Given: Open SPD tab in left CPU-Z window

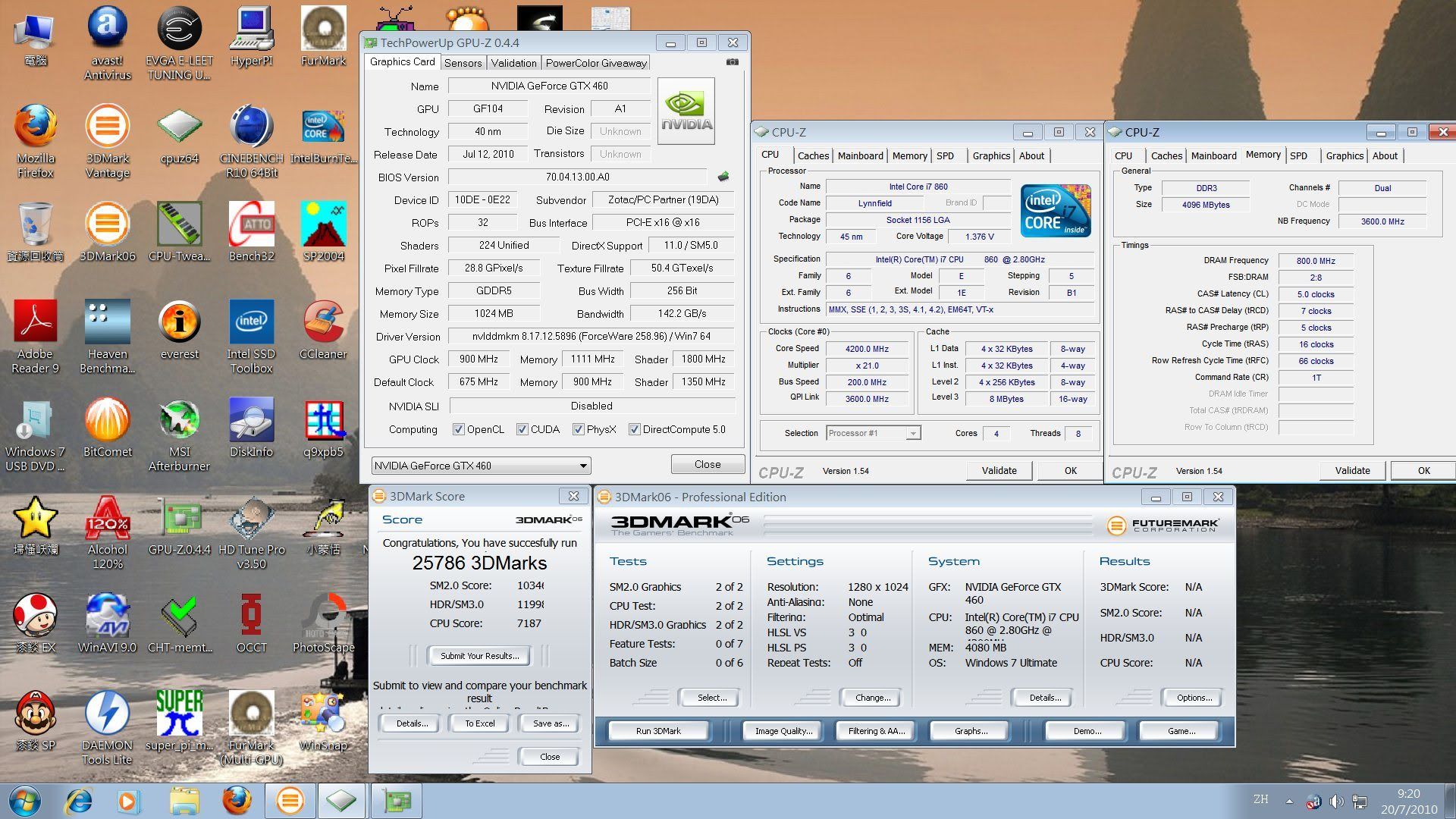Looking at the screenshot, I should coord(945,155).
